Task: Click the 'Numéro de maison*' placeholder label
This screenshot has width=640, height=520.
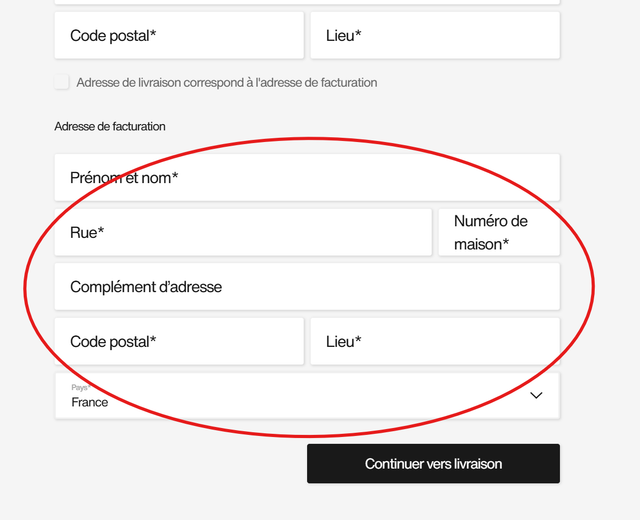Action: tap(490, 233)
